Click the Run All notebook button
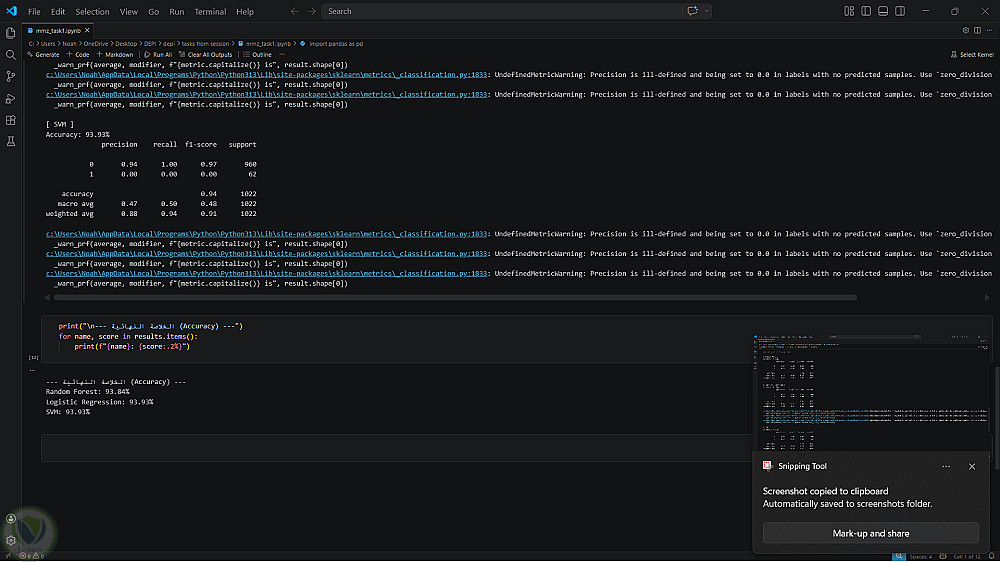Image resolution: width=1000 pixels, height=562 pixels. (x=158, y=55)
